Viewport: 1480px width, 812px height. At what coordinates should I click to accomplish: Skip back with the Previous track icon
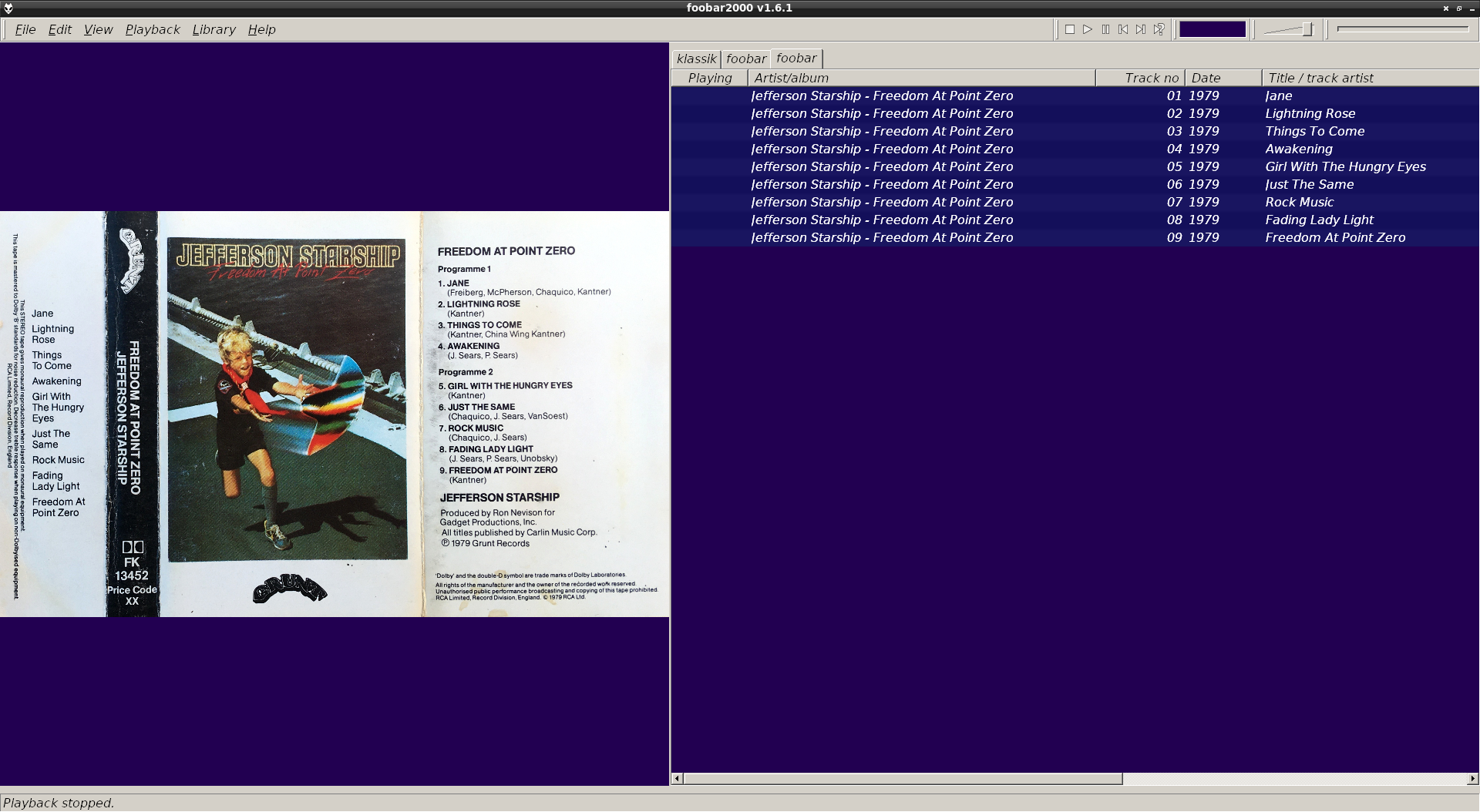[1123, 29]
